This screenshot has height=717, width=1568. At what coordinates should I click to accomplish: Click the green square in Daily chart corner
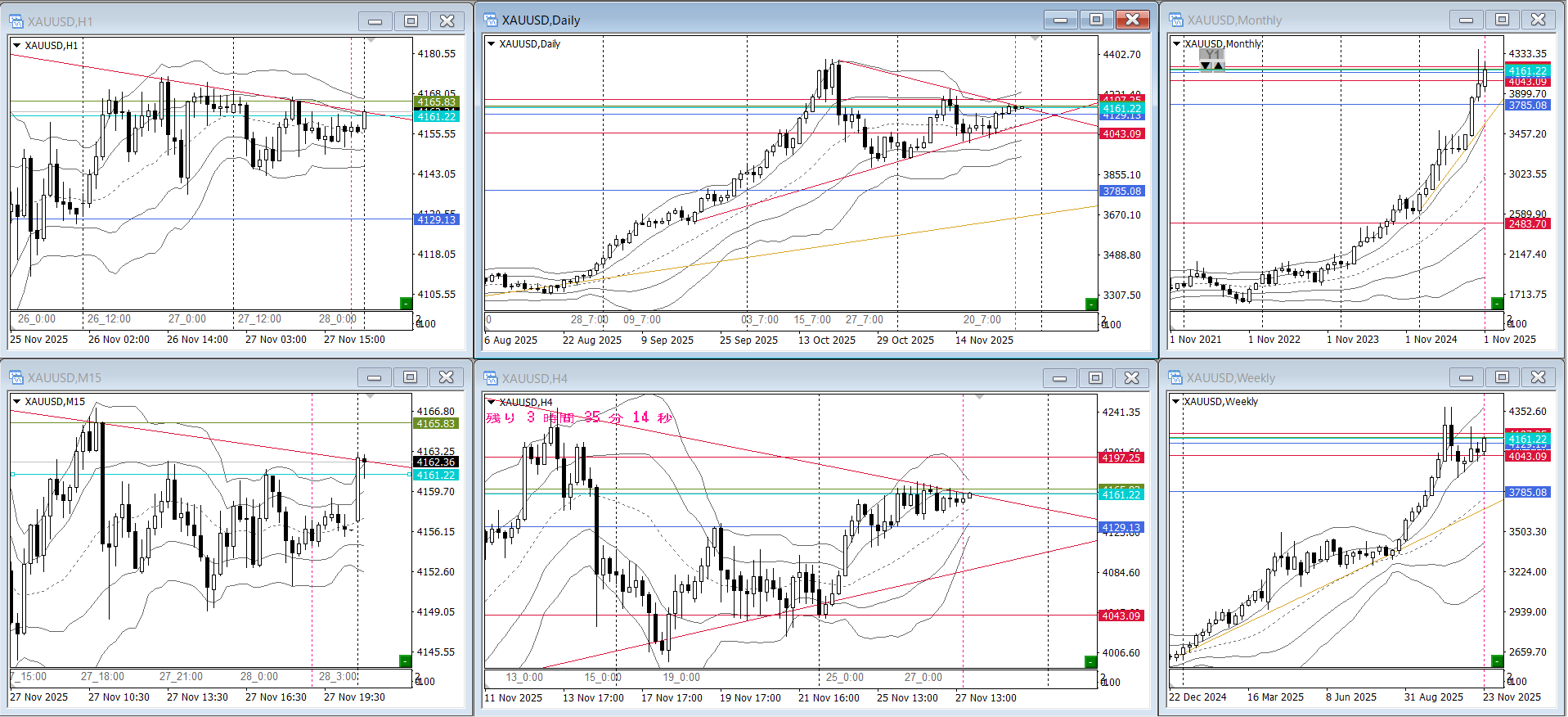coord(1090,304)
